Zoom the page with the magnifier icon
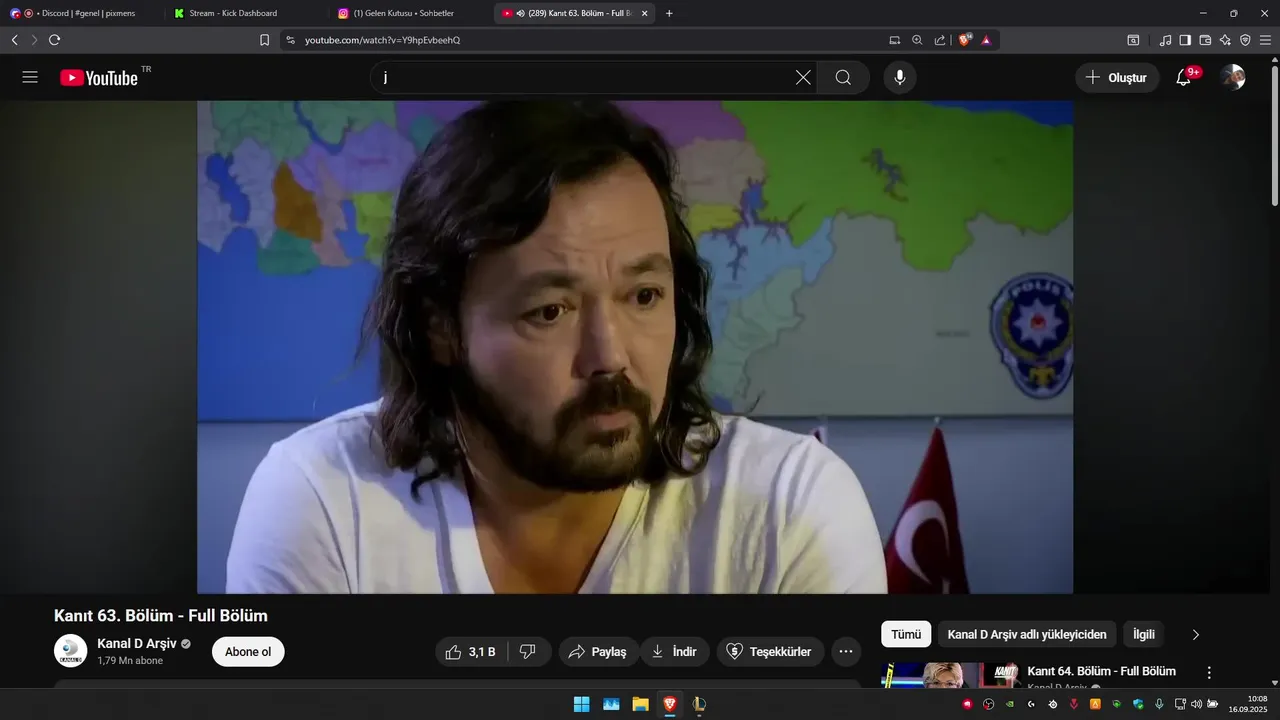1280x720 pixels. (x=917, y=40)
